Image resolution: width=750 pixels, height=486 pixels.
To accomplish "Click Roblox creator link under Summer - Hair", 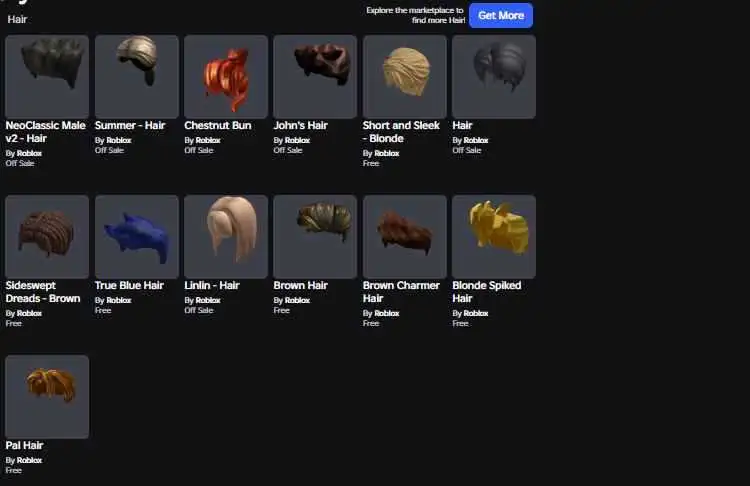I will click(x=119, y=140).
